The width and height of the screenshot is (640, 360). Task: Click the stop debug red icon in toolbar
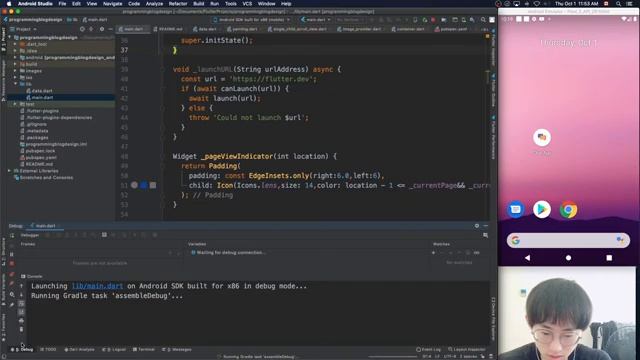tap(433, 20)
